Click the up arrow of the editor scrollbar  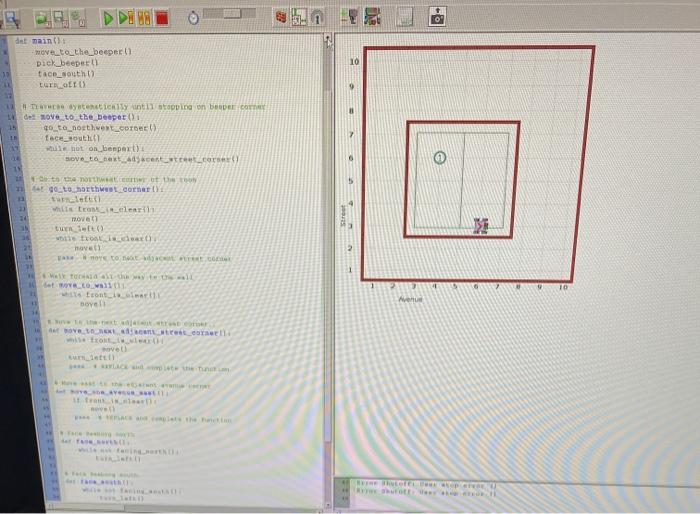[328, 38]
